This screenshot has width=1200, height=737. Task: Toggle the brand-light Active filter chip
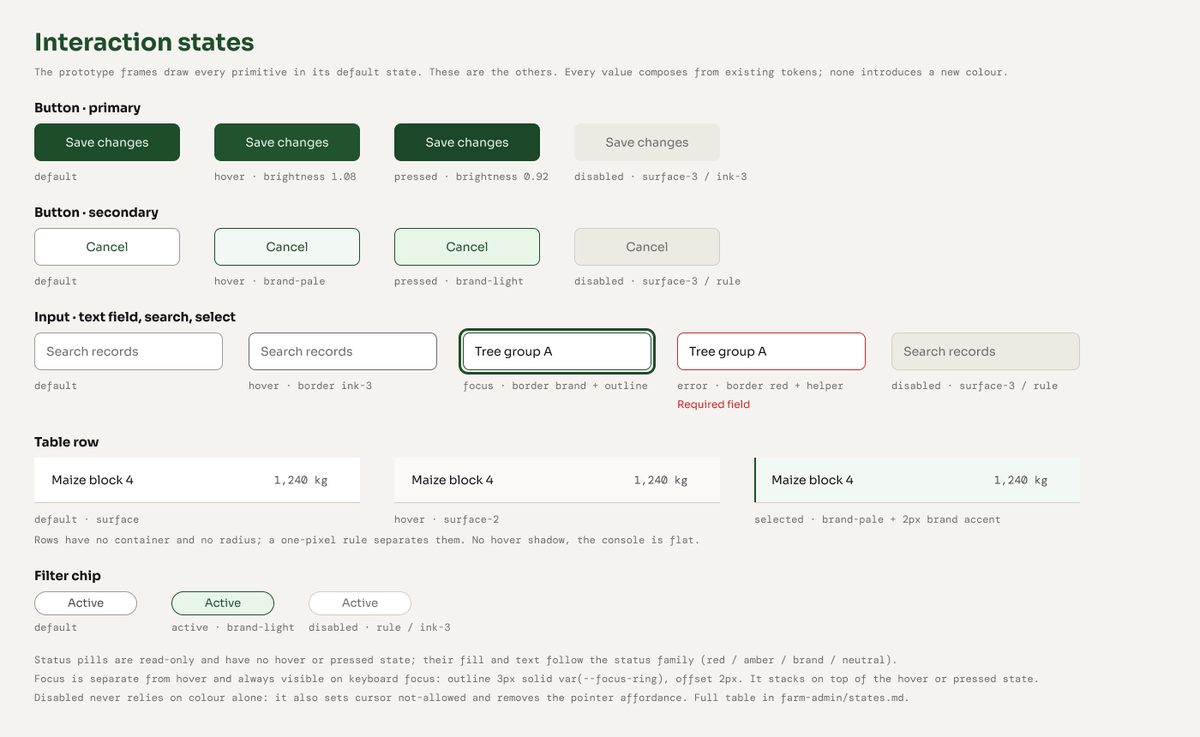[x=223, y=603]
